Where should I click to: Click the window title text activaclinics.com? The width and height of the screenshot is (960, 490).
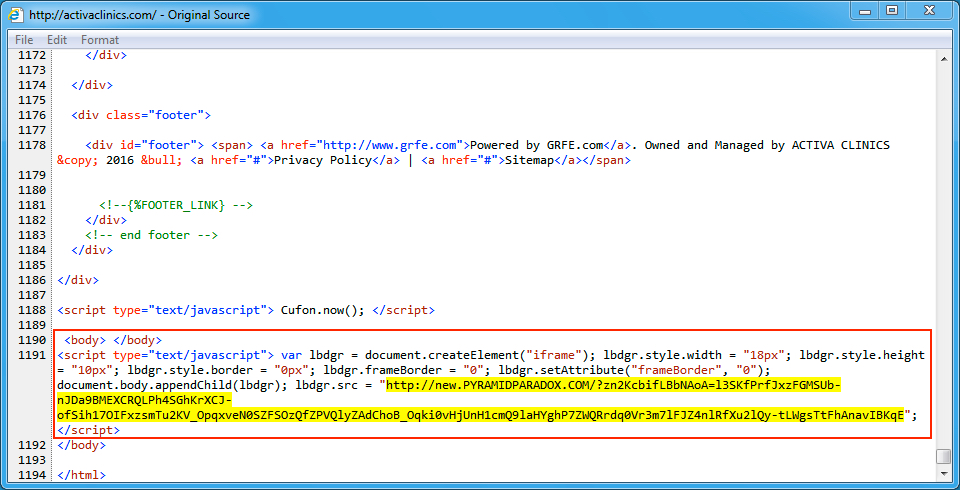pos(140,14)
